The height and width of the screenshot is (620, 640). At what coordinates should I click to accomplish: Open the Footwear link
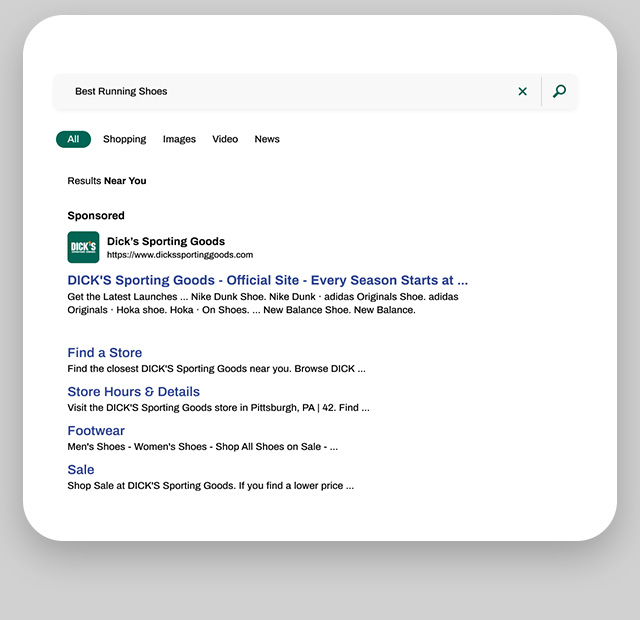tap(96, 431)
